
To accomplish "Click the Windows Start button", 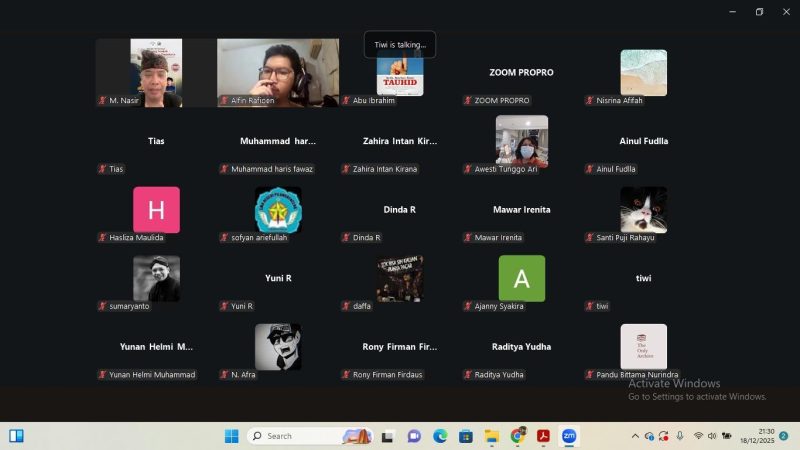I will point(231,436).
